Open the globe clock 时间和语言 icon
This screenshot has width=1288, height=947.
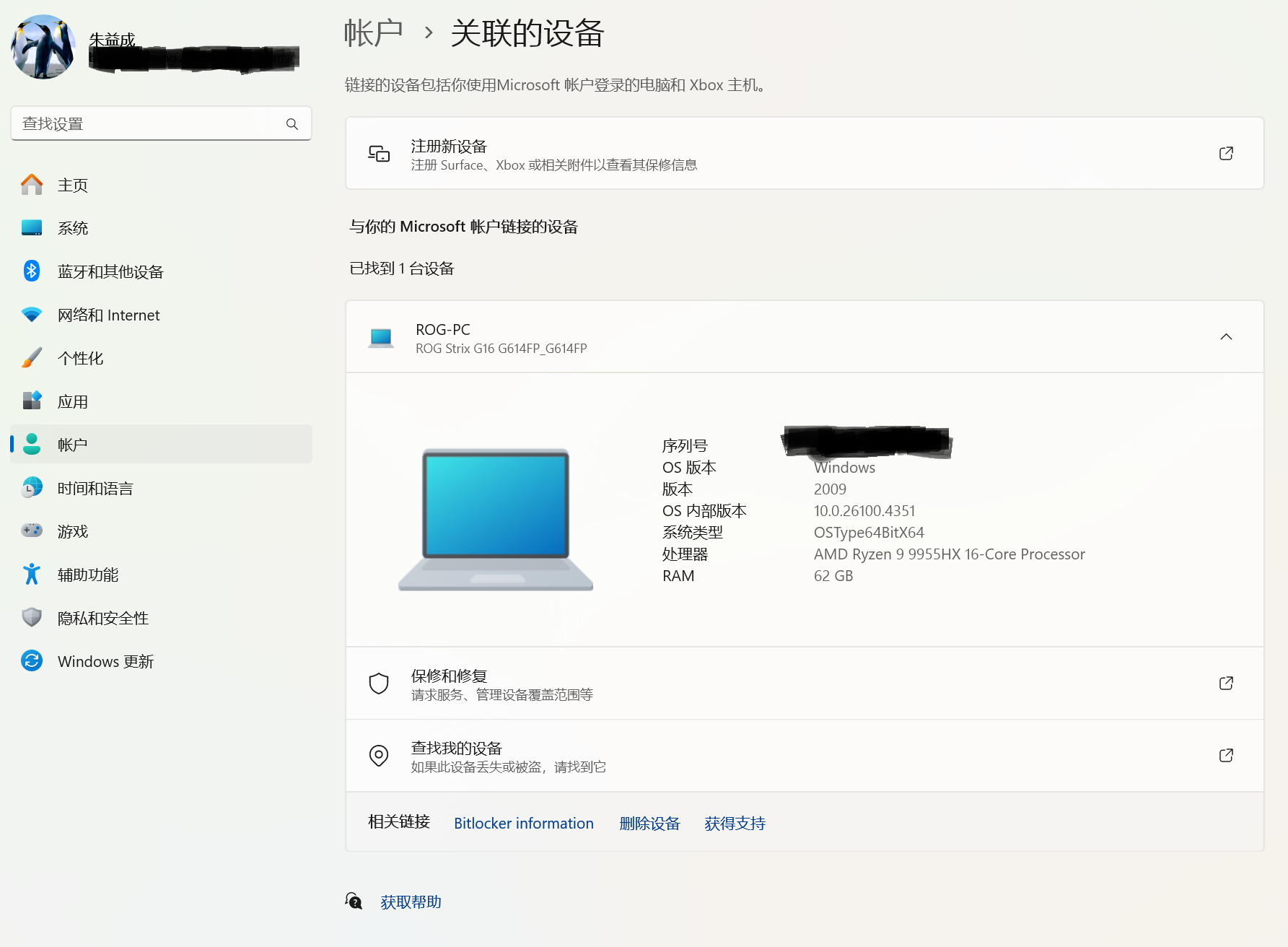[x=32, y=488]
